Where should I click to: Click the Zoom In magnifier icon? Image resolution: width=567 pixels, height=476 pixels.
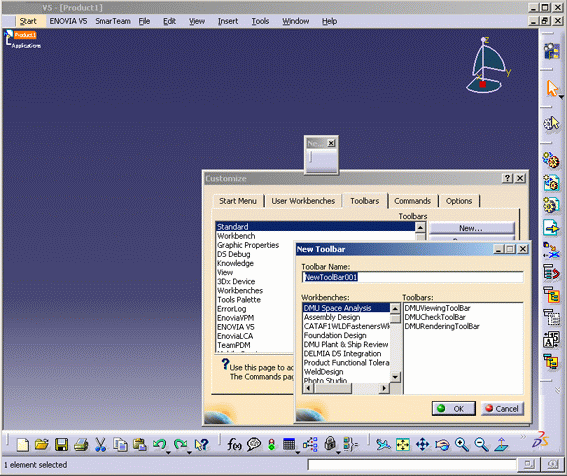click(x=462, y=444)
